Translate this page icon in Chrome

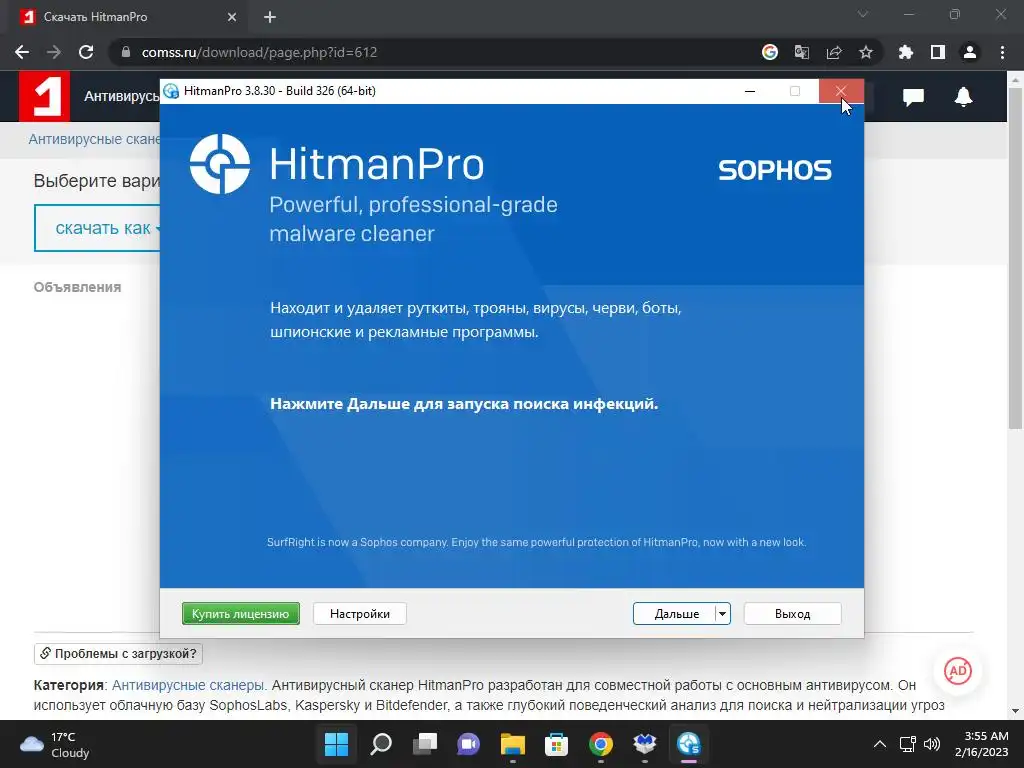tap(801, 52)
